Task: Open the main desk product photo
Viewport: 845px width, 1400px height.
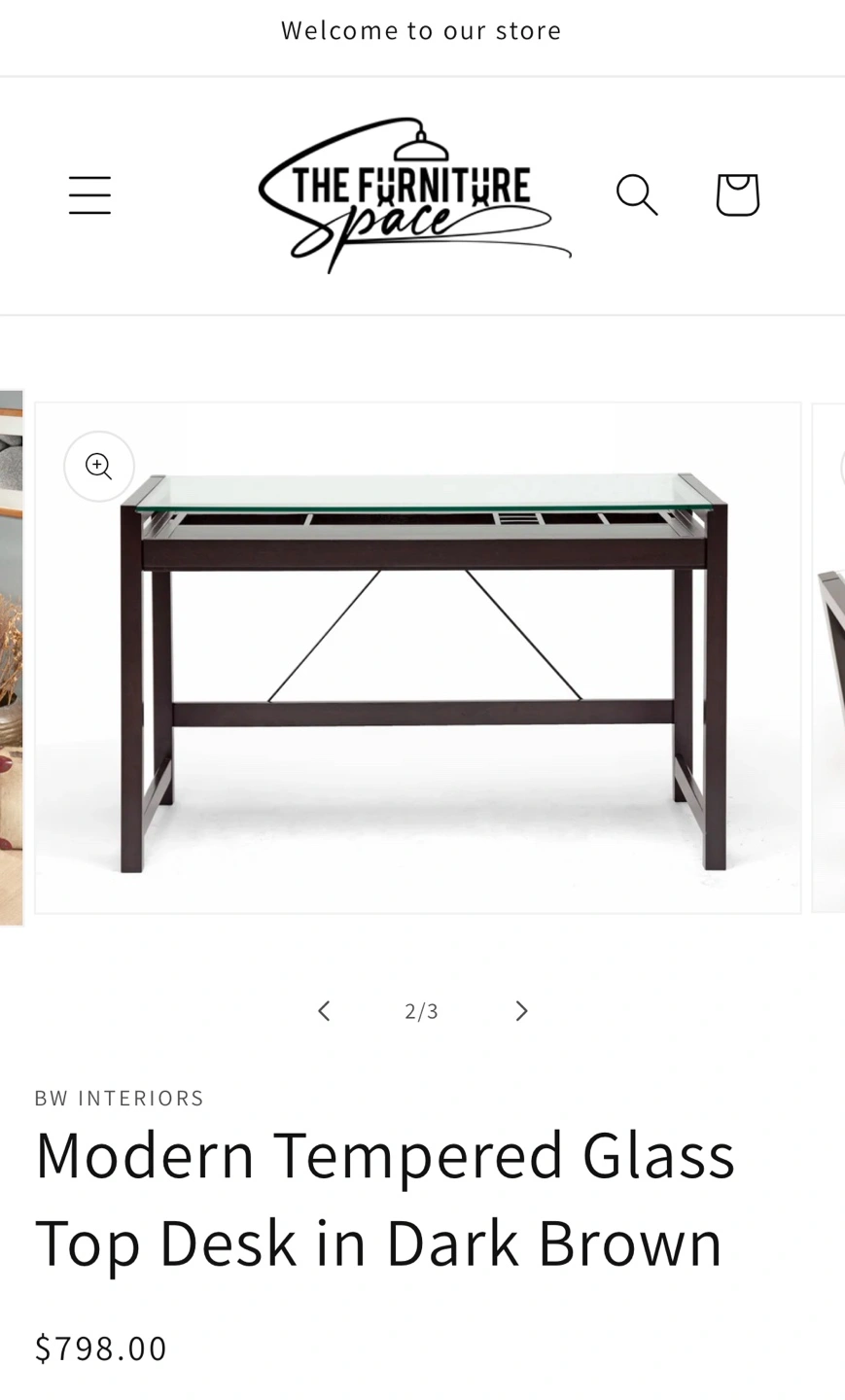Action: [418, 658]
